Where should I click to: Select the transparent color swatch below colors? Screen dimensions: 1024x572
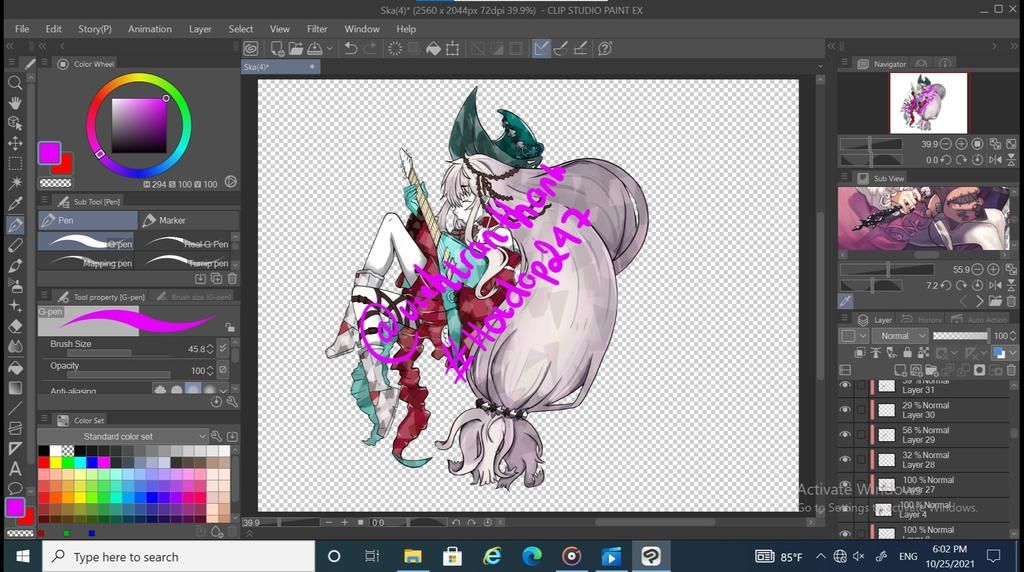(55, 183)
